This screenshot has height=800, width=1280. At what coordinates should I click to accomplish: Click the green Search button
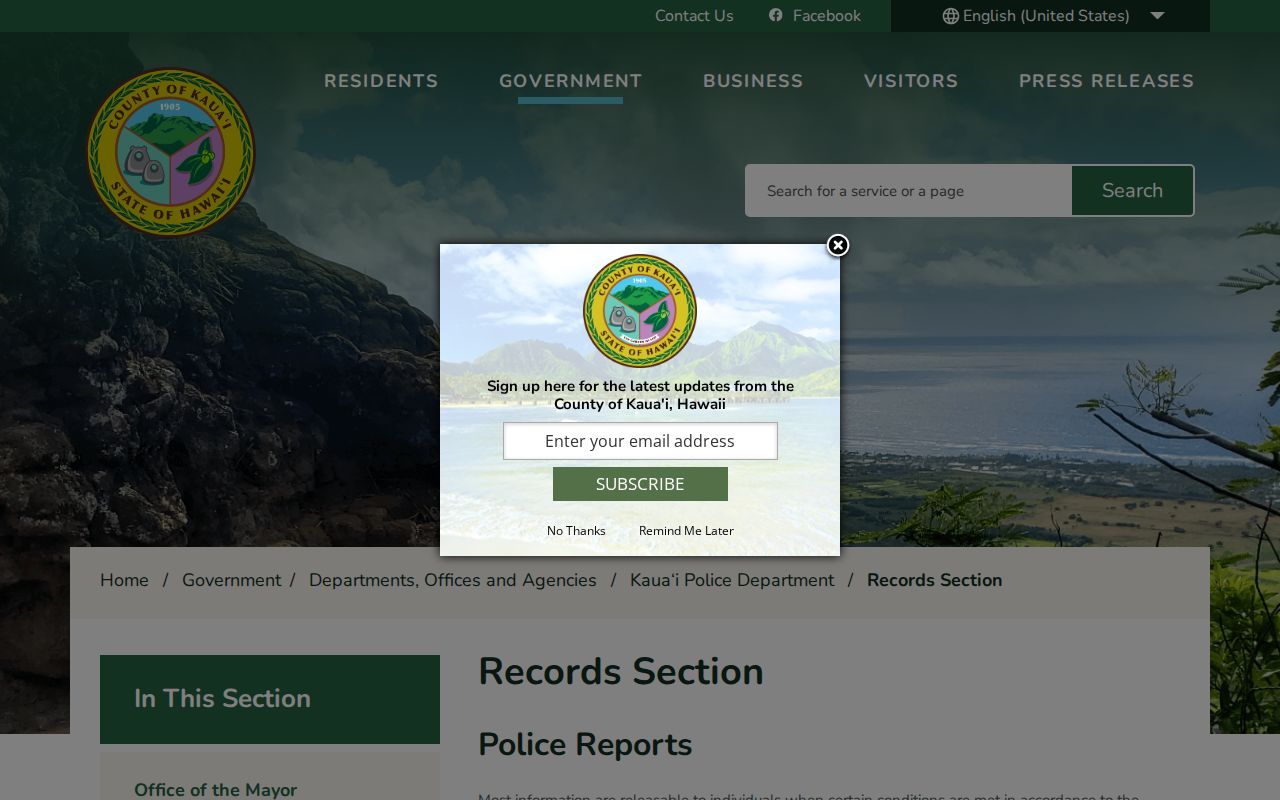coord(1132,190)
